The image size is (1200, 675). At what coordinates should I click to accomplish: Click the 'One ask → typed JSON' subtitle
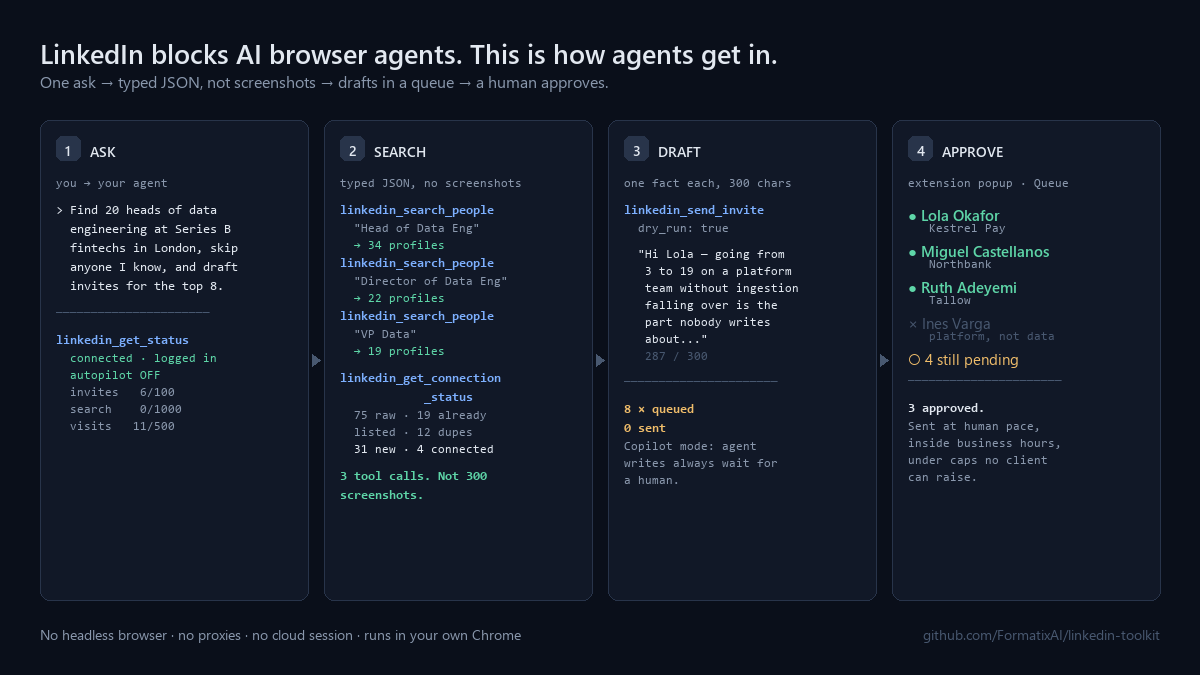[324, 83]
